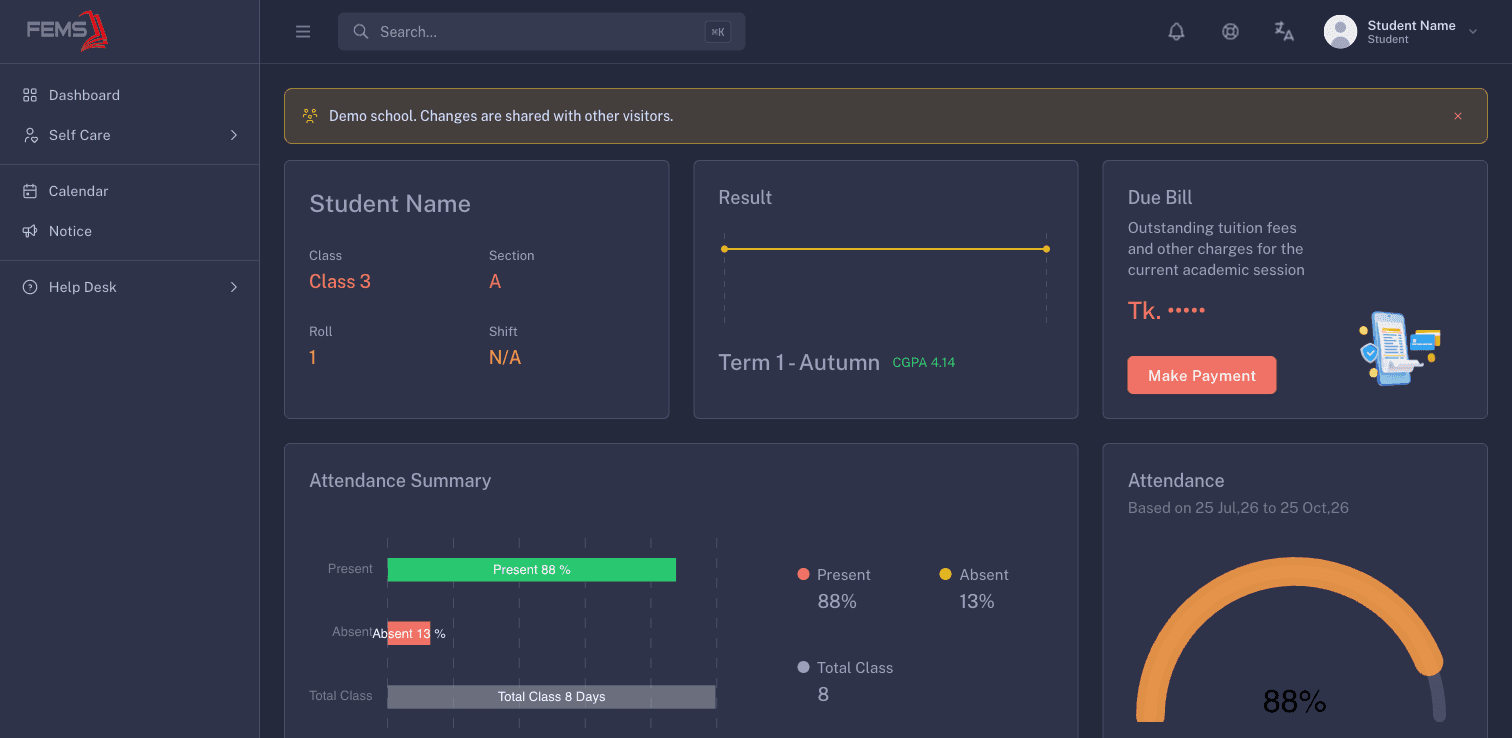Open the language translate icon
The height and width of the screenshot is (738, 1512).
point(1284,32)
